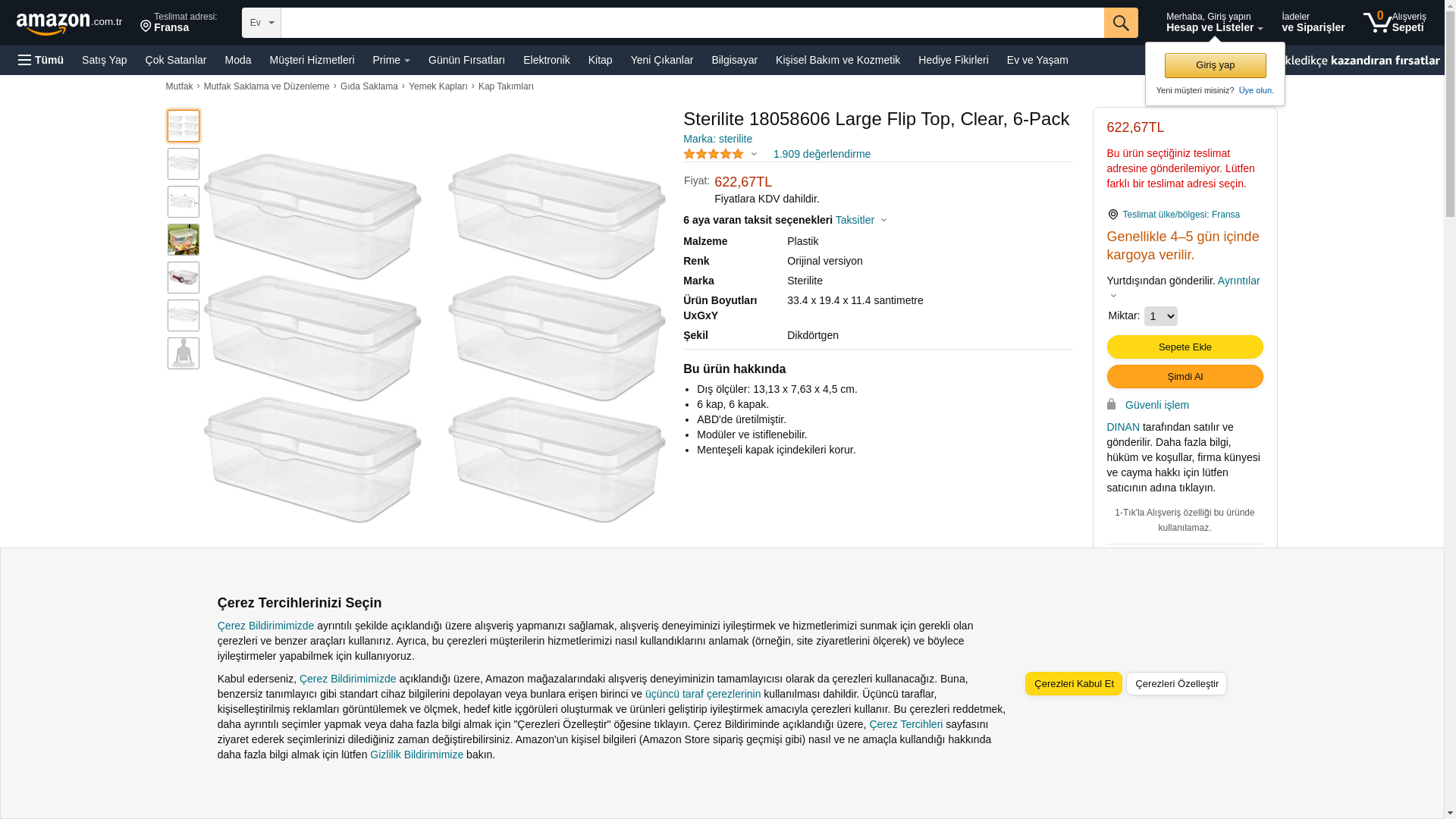
Task: Open the Hediye Fikirleri menu item
Action: tap(953, 60)
